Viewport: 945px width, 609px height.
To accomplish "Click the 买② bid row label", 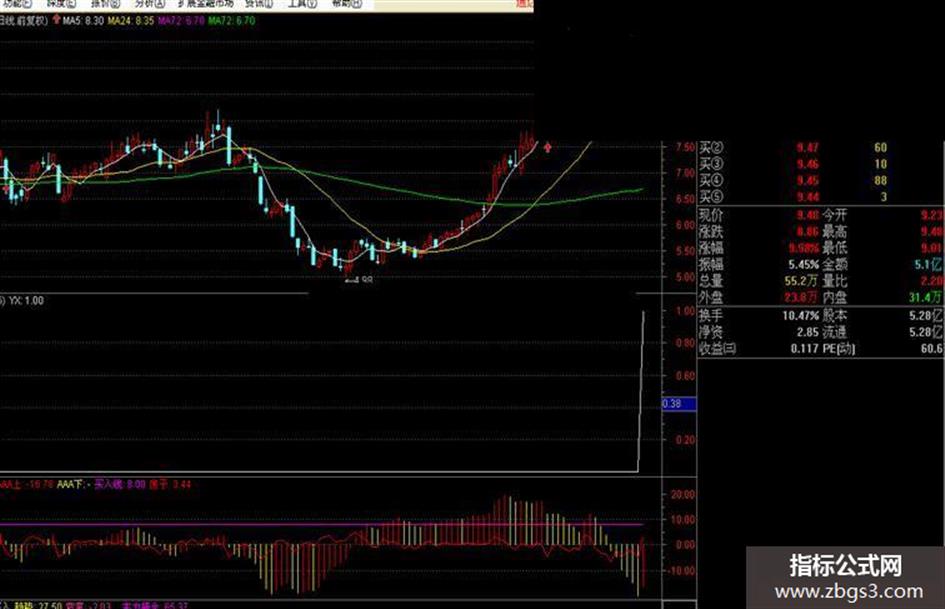I will coord(711,148).
